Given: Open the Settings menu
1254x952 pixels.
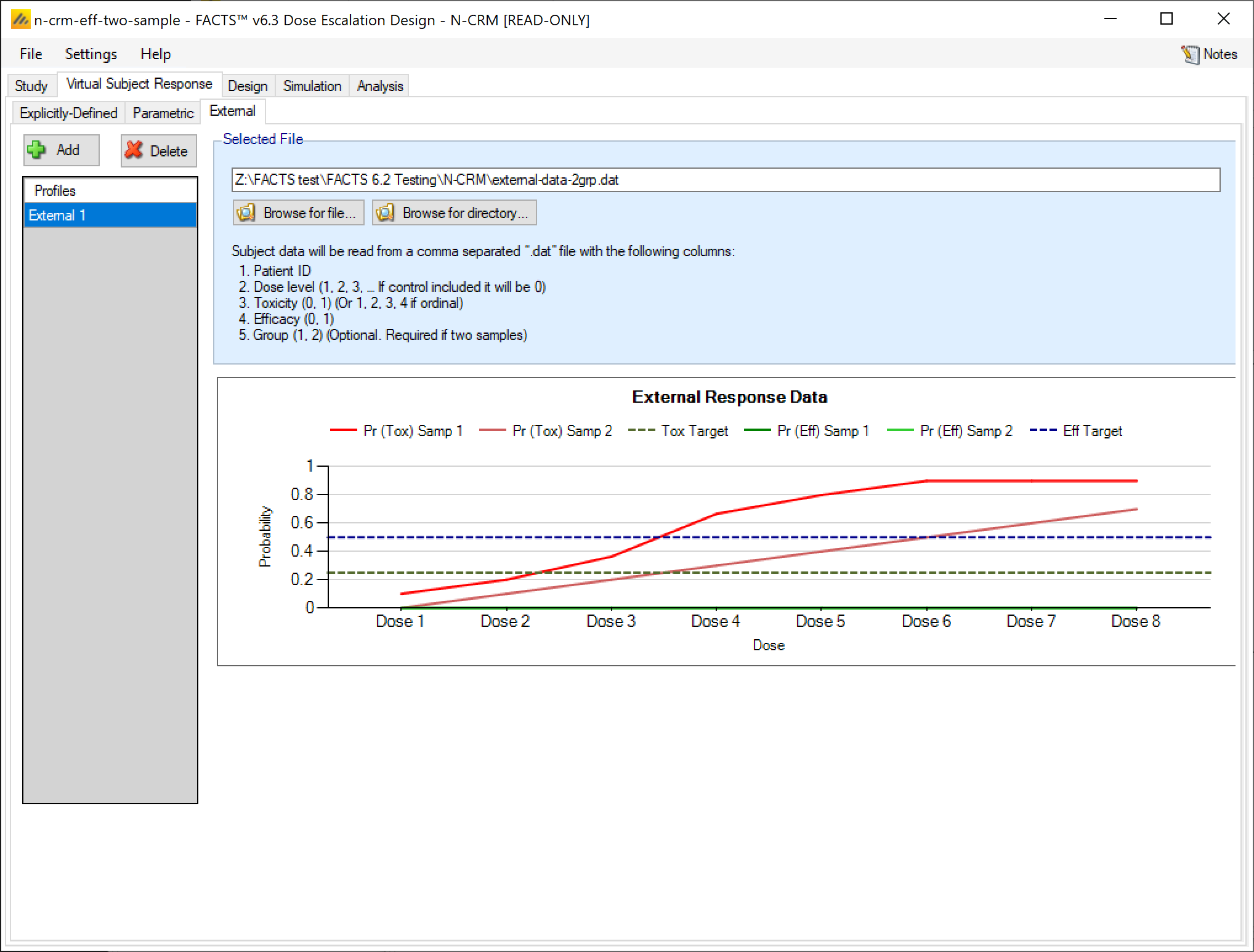Looking at the screenshot, I should pos(91,54).
